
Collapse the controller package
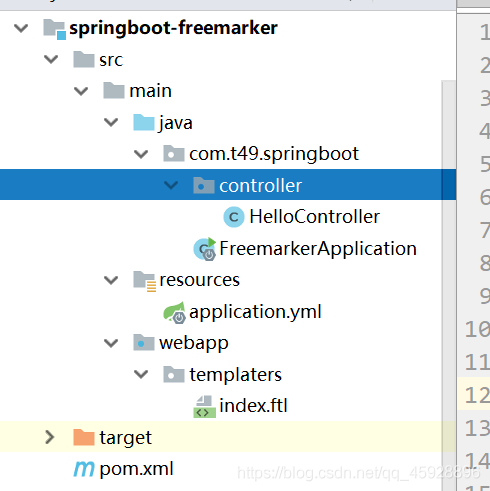click(x=171, y=185)
